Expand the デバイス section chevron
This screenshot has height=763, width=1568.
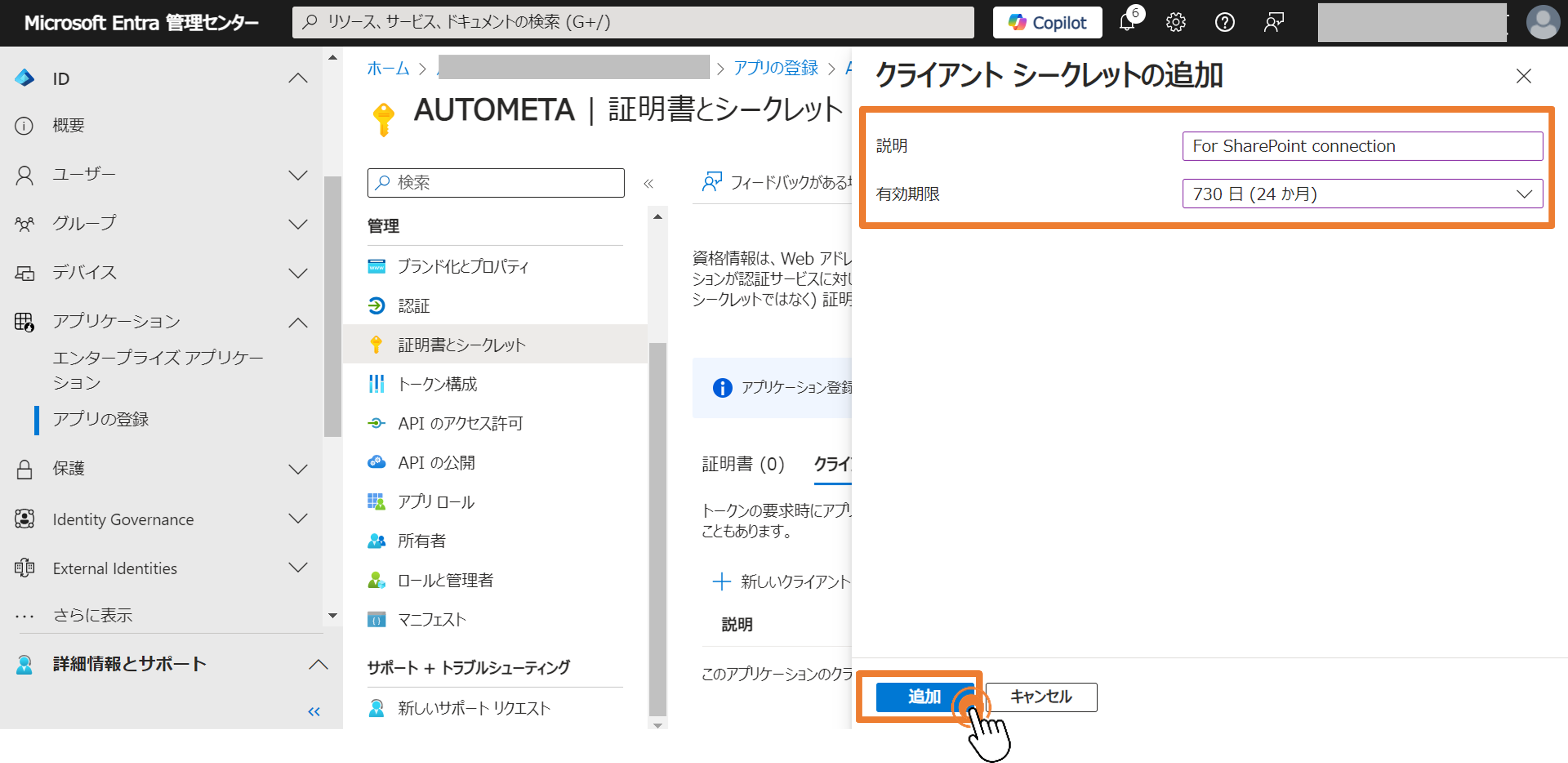coord(297,273)
